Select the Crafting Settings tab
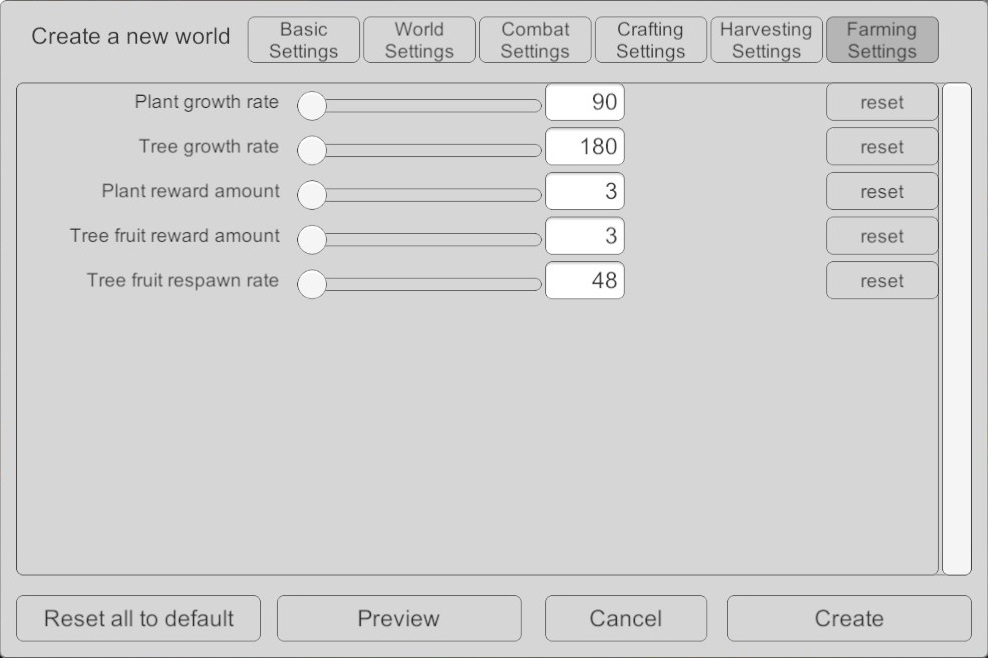The image size is (988, 658). [650, 40]
